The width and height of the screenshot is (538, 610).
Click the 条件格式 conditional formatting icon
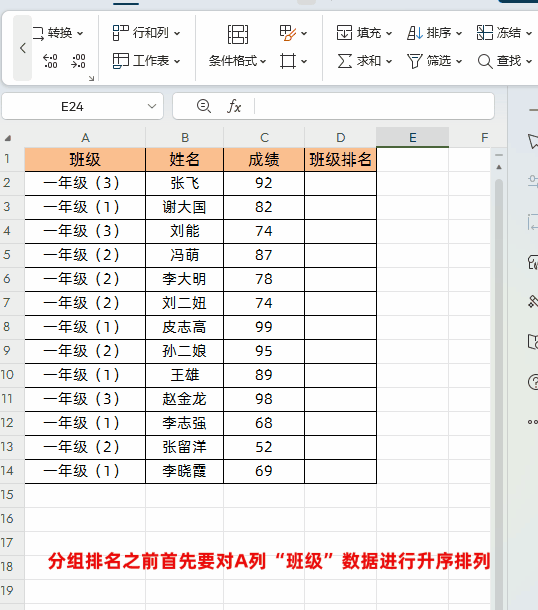pyautogui.click(x=238, y=35)
